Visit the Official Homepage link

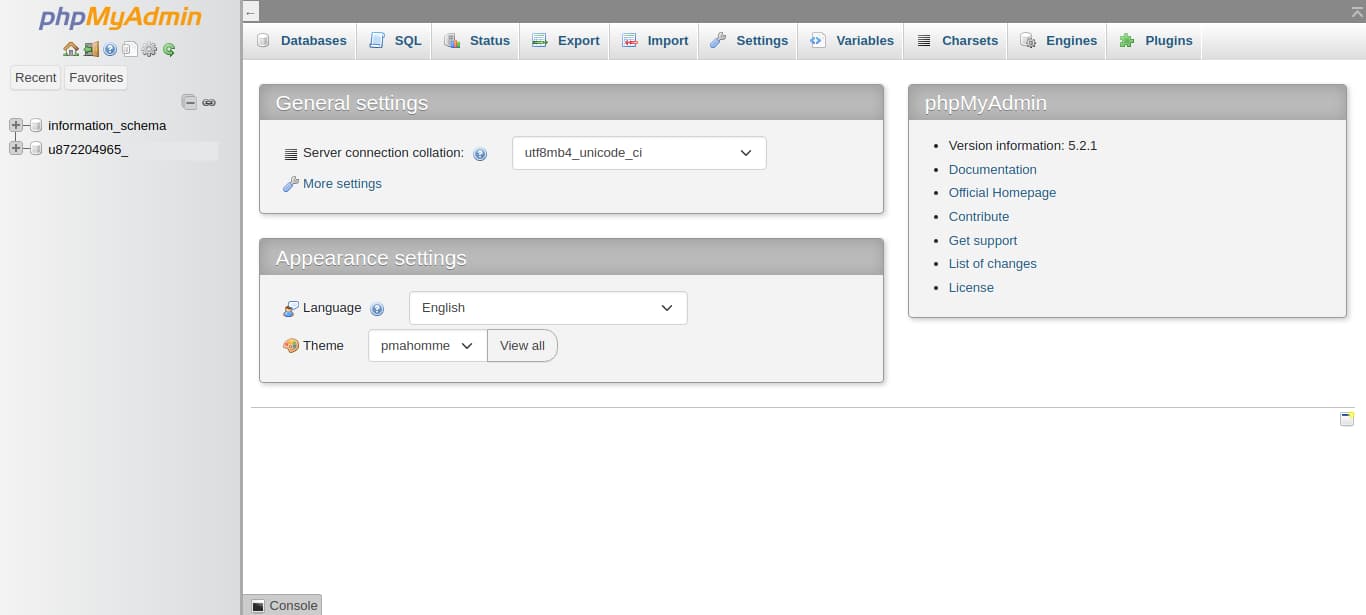pyautogui.click(x=1002, y=193)
